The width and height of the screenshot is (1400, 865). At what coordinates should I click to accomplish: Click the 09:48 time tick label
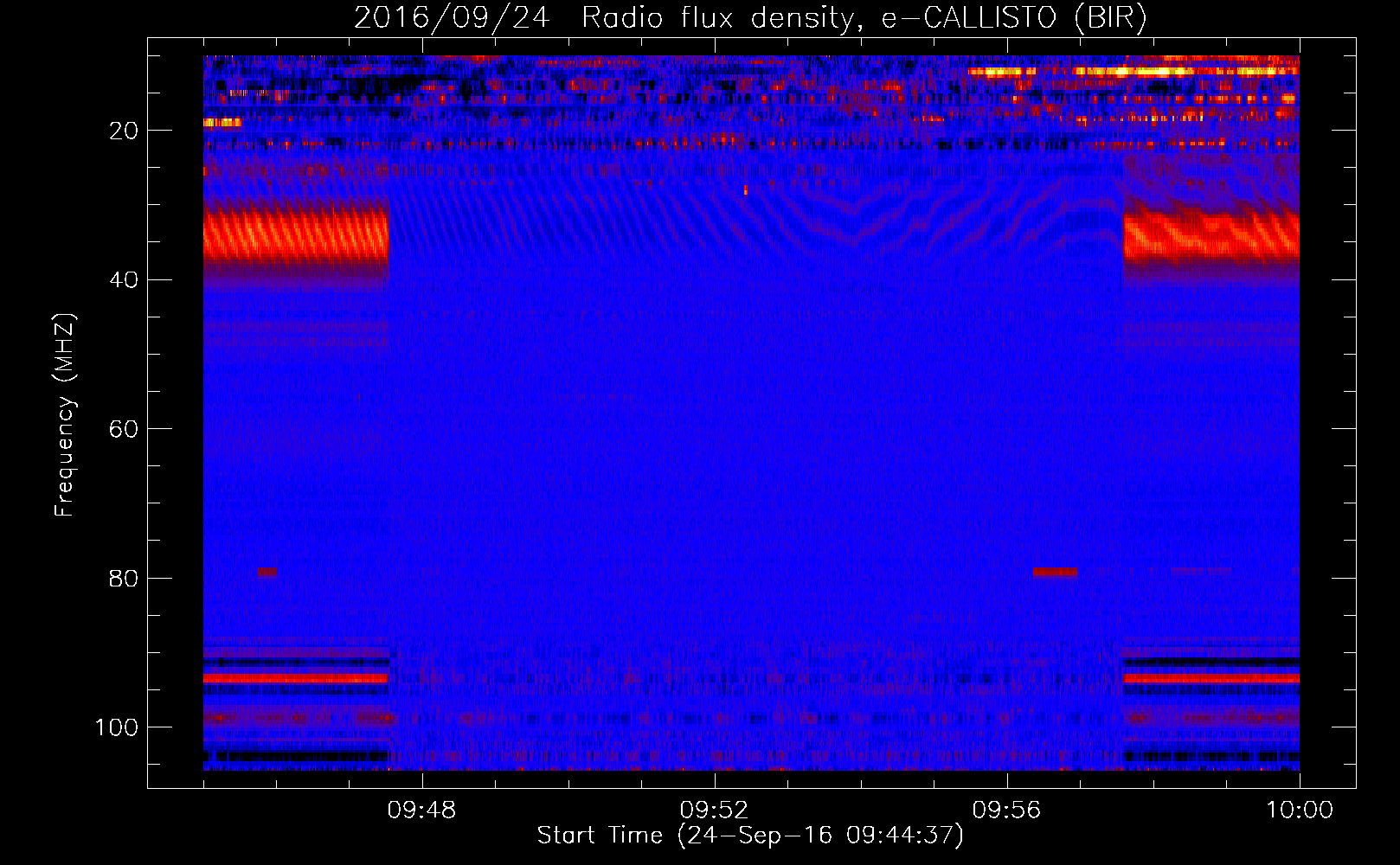coord(422,811)
